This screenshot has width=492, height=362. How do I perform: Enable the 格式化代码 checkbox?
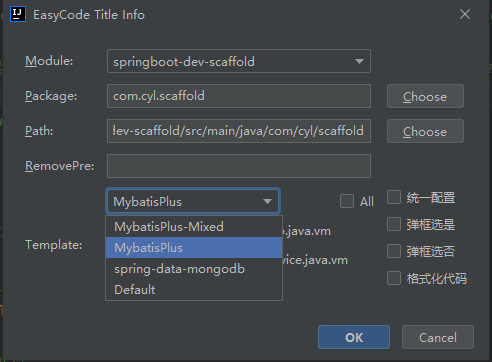(394, 278)
